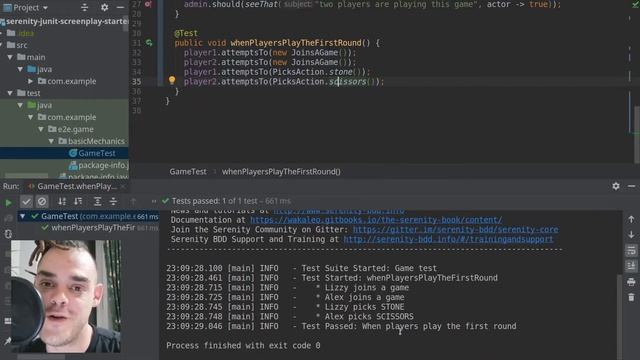Viewport: 640px width, 360px height.
Task: Collapse the basicMechanics package node
Action: click(x=51, y=141)
